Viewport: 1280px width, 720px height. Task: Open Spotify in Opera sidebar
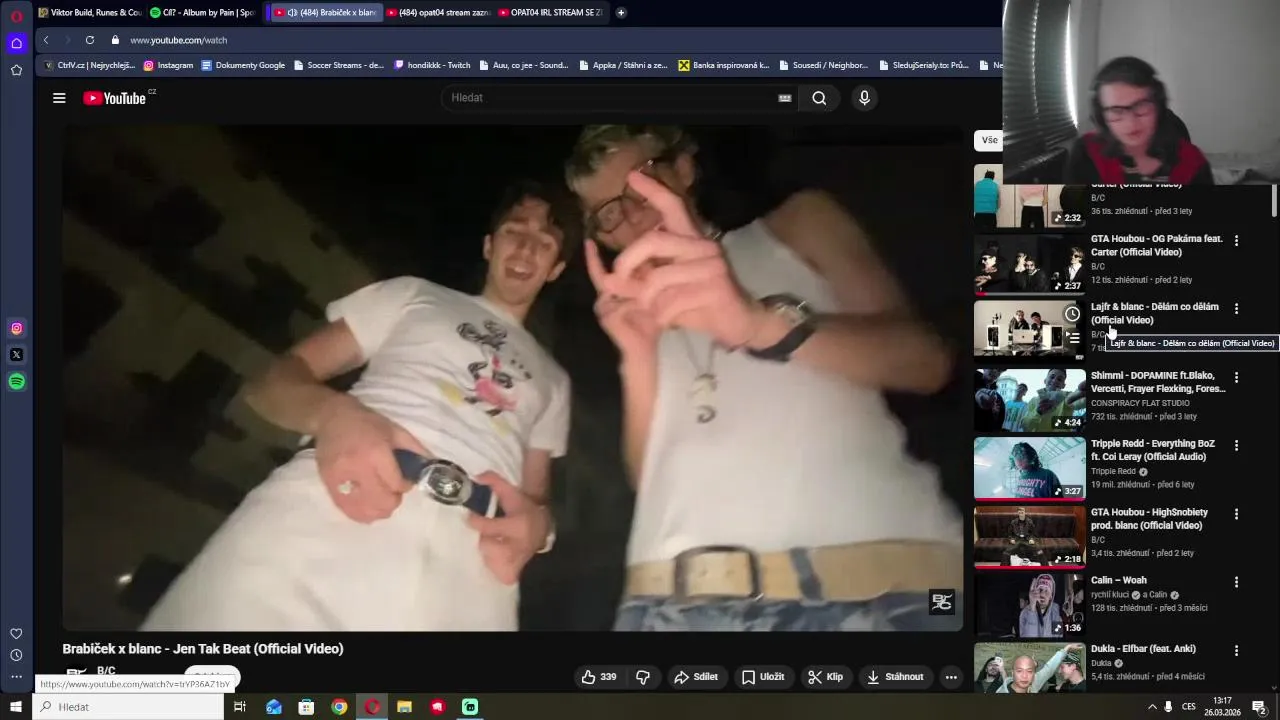(x=16, y=381)
